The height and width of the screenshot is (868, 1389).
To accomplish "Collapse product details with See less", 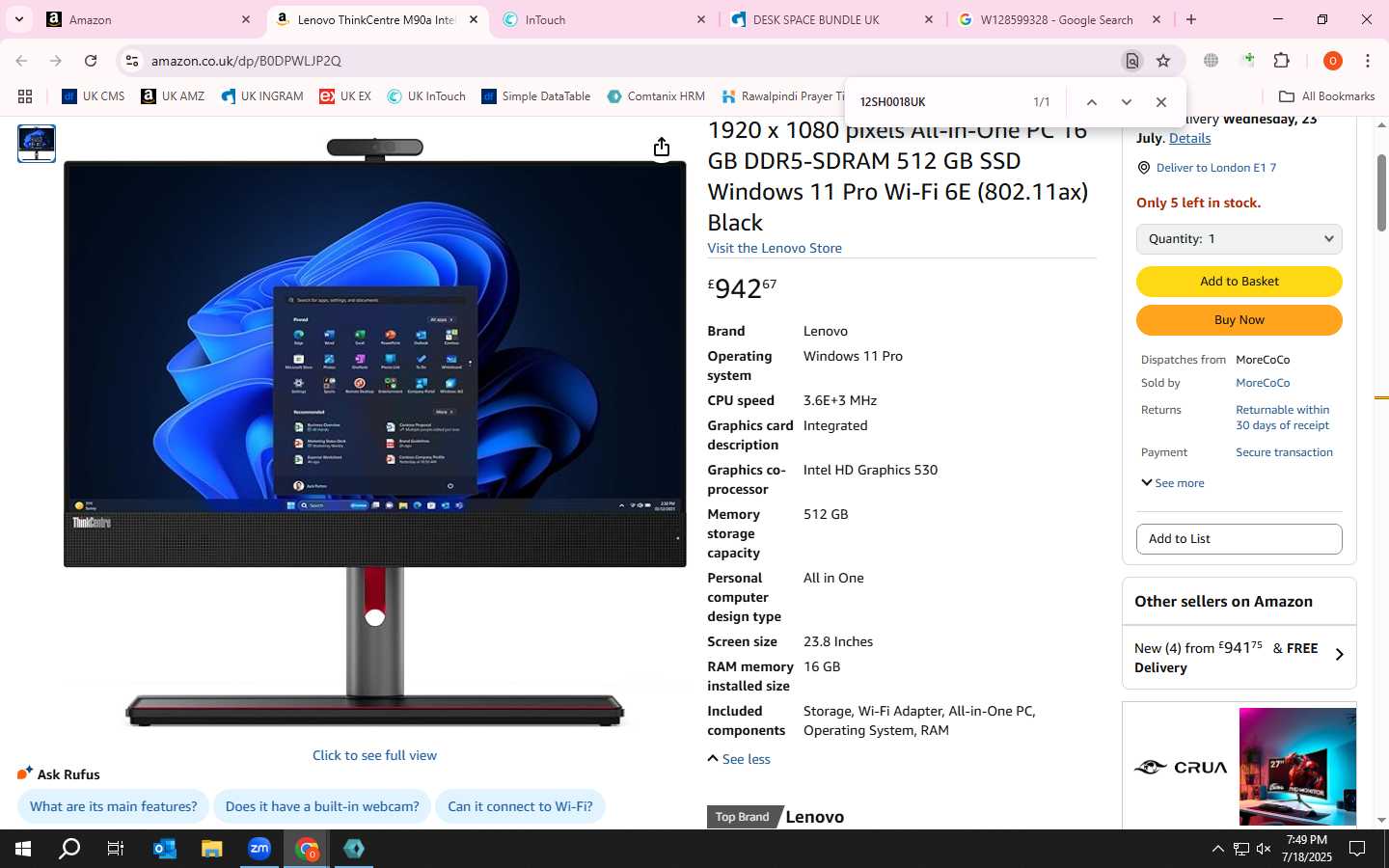I will pos(739,759).
